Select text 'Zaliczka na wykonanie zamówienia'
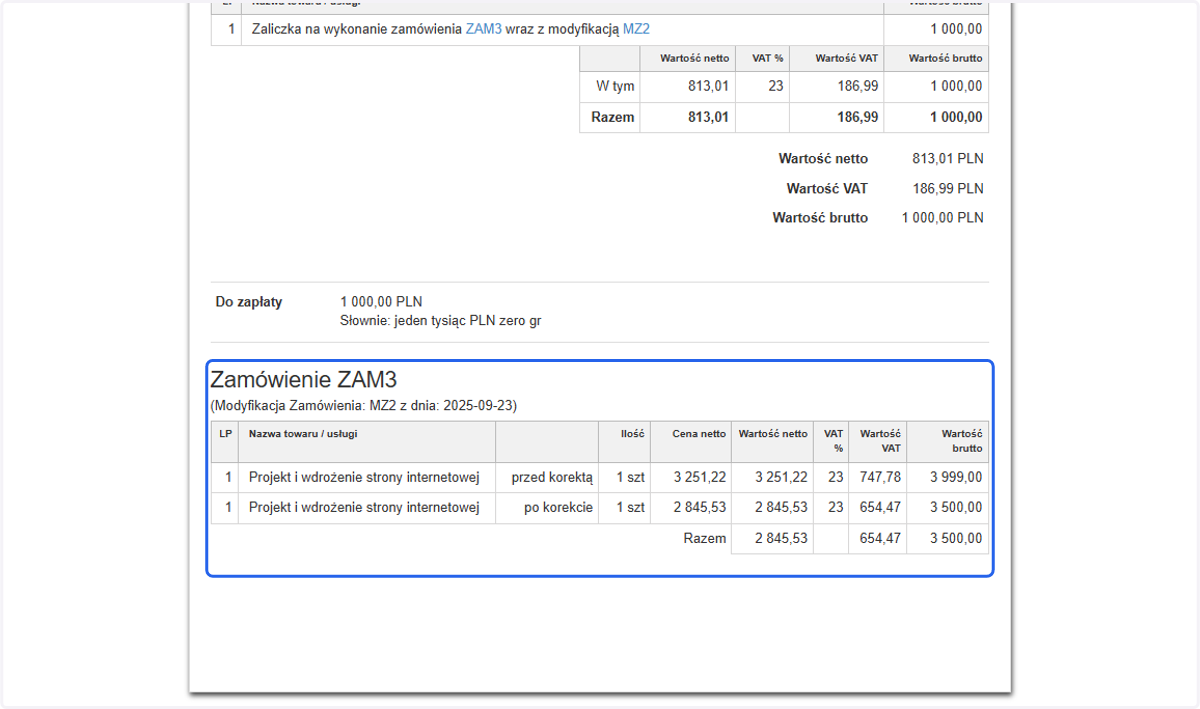1200x709 pixels. (x=357, y=30)
